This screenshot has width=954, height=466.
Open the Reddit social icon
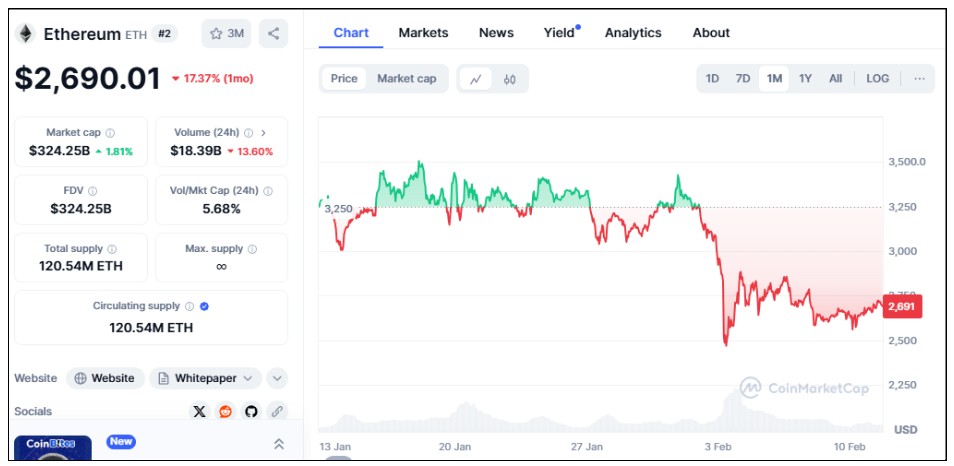[225, 411]
